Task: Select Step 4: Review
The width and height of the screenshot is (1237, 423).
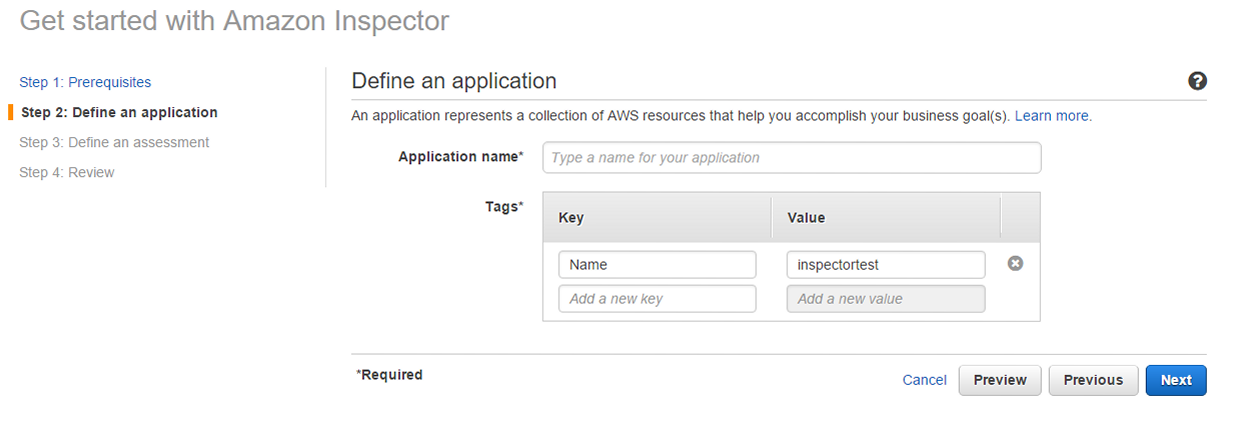Action: [x=67, y=172]
